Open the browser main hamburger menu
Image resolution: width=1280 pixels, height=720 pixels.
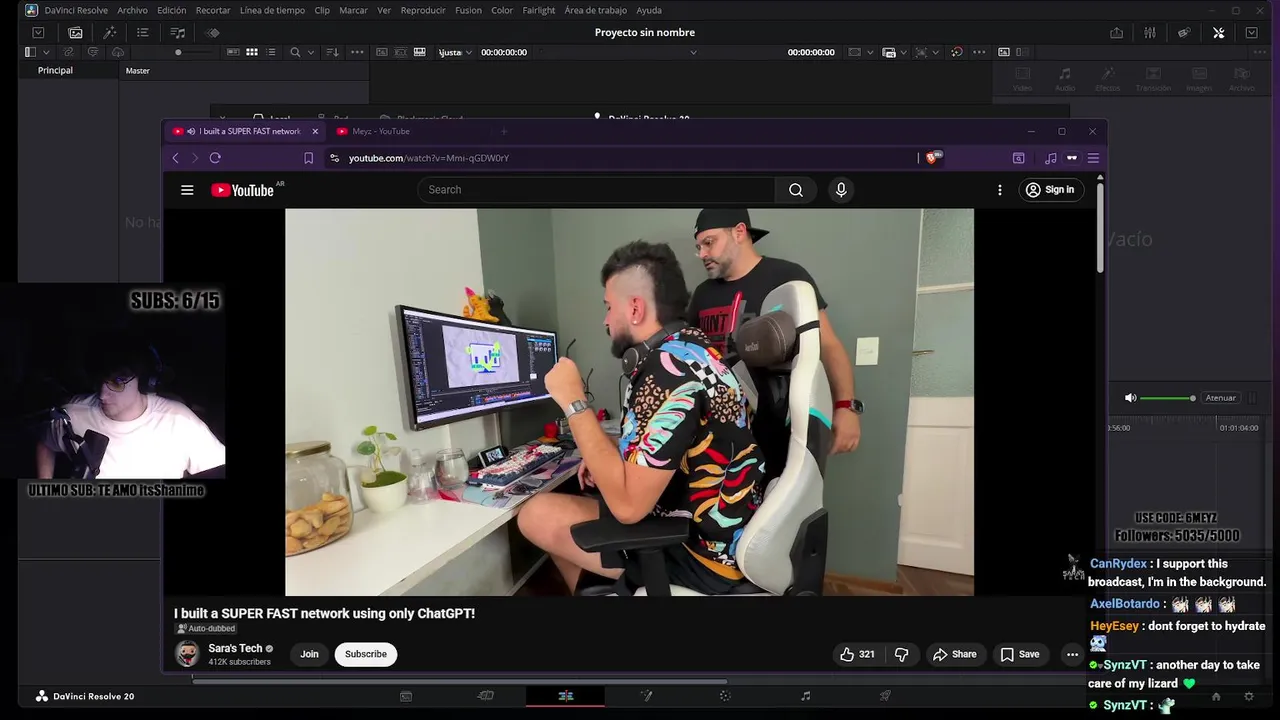1093,158
